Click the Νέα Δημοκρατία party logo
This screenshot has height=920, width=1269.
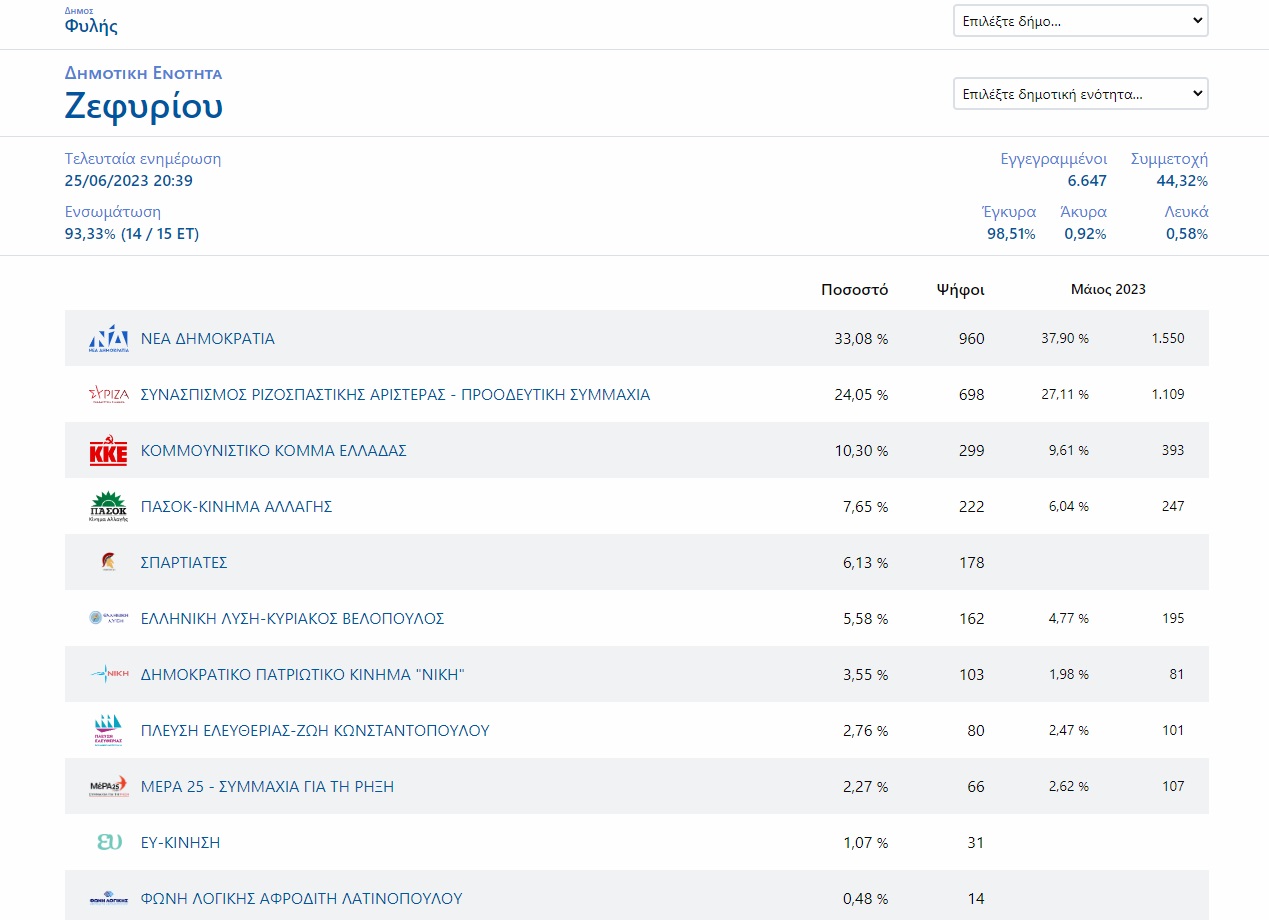[x=108, y=339]
